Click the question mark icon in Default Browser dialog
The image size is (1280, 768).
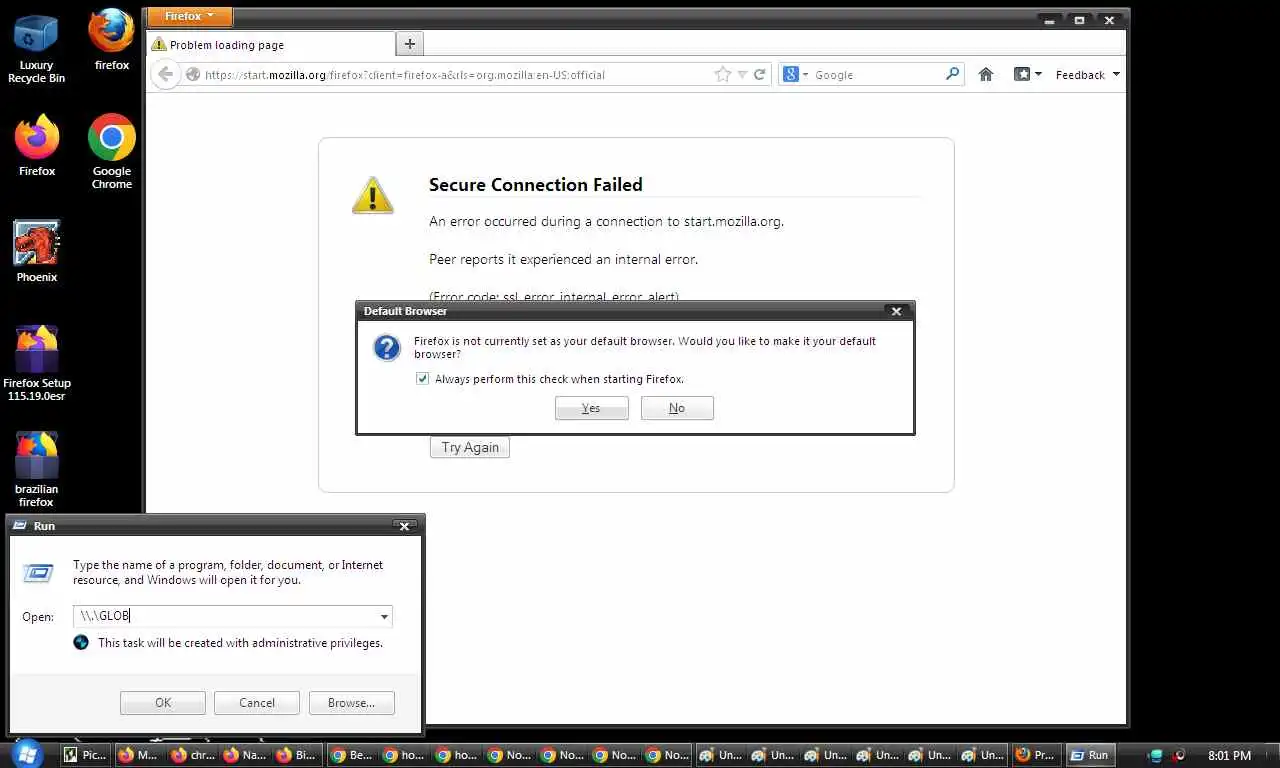coord(387,347)
